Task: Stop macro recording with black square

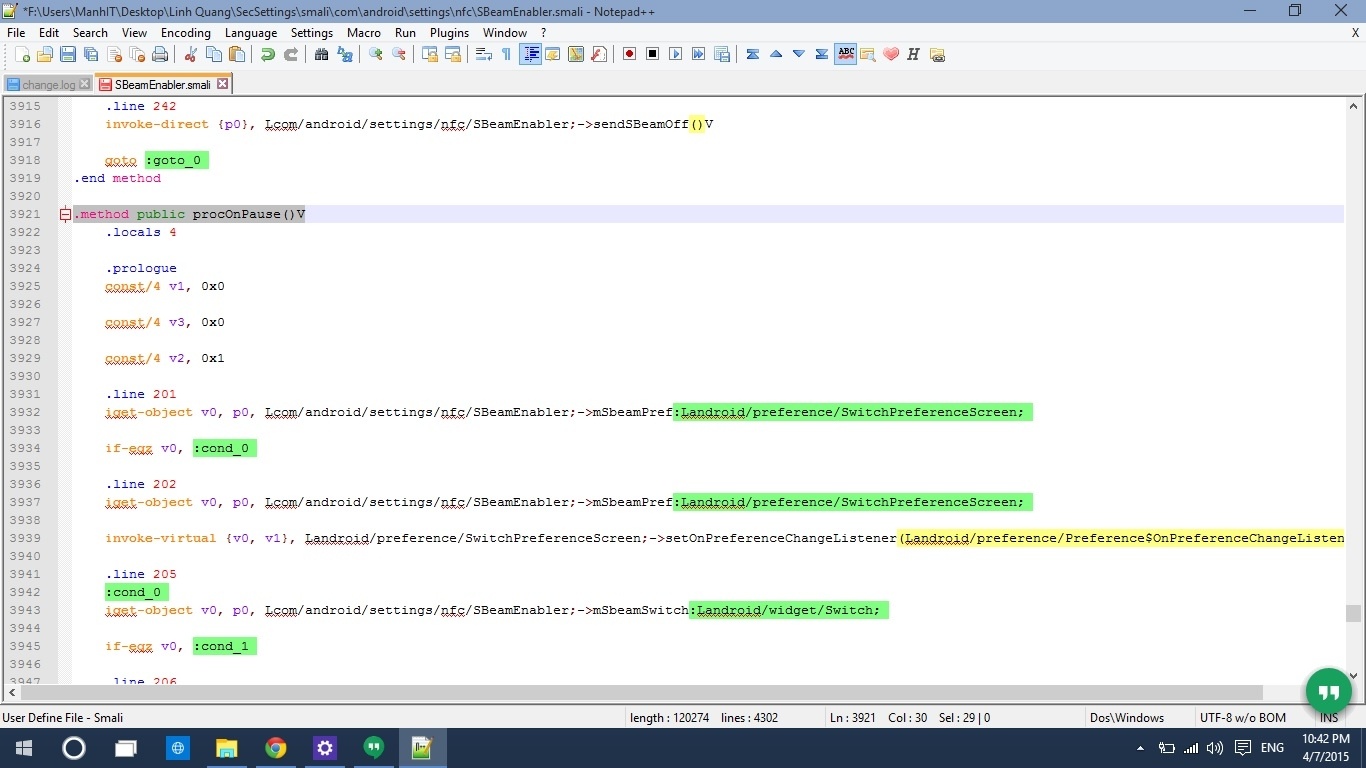Action: [652, 54]
